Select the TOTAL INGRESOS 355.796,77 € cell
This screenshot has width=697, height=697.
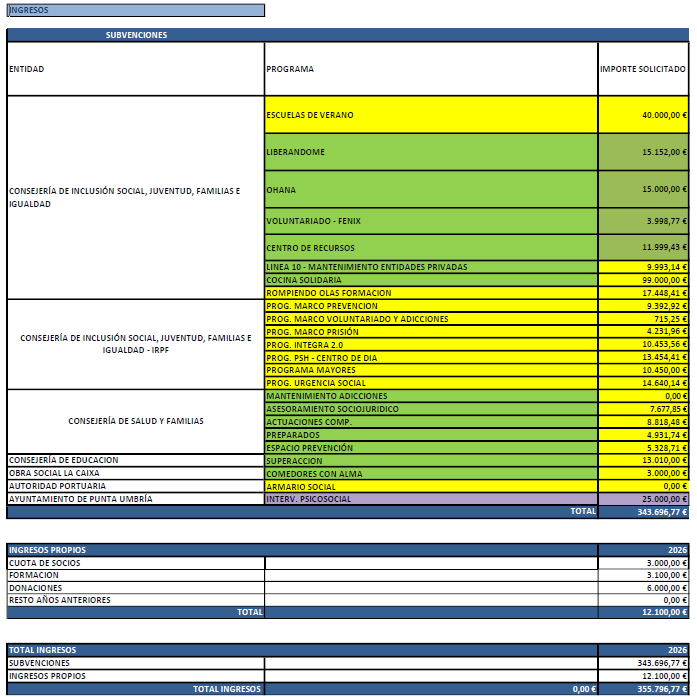tap(643, 689)
